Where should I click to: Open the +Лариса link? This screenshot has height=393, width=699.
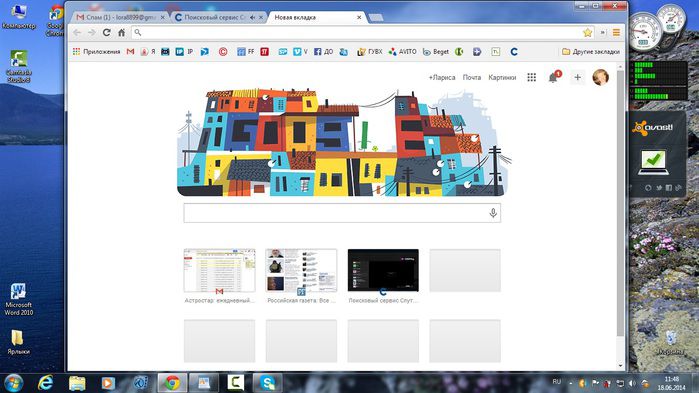[x=442, y=78]
